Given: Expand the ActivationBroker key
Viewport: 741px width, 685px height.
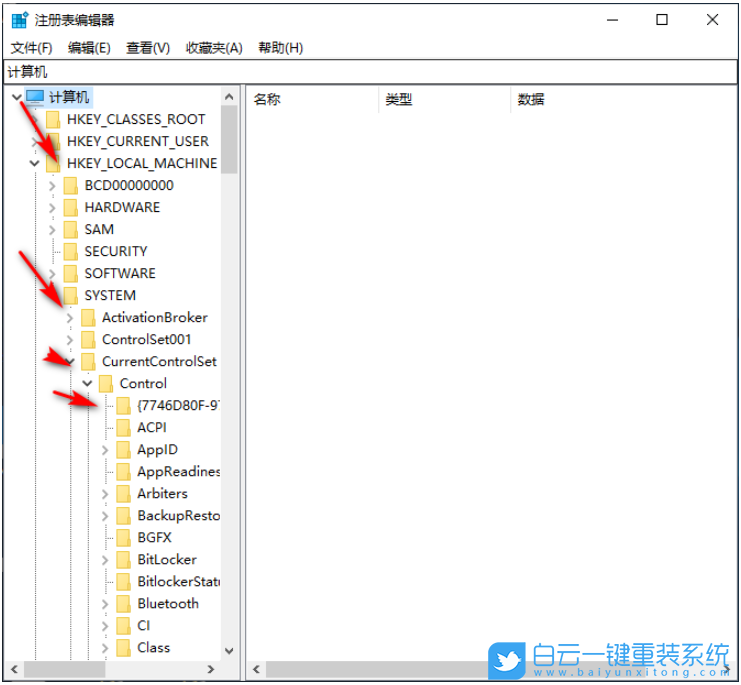Looking at the screenshot, I should point(69,318).
